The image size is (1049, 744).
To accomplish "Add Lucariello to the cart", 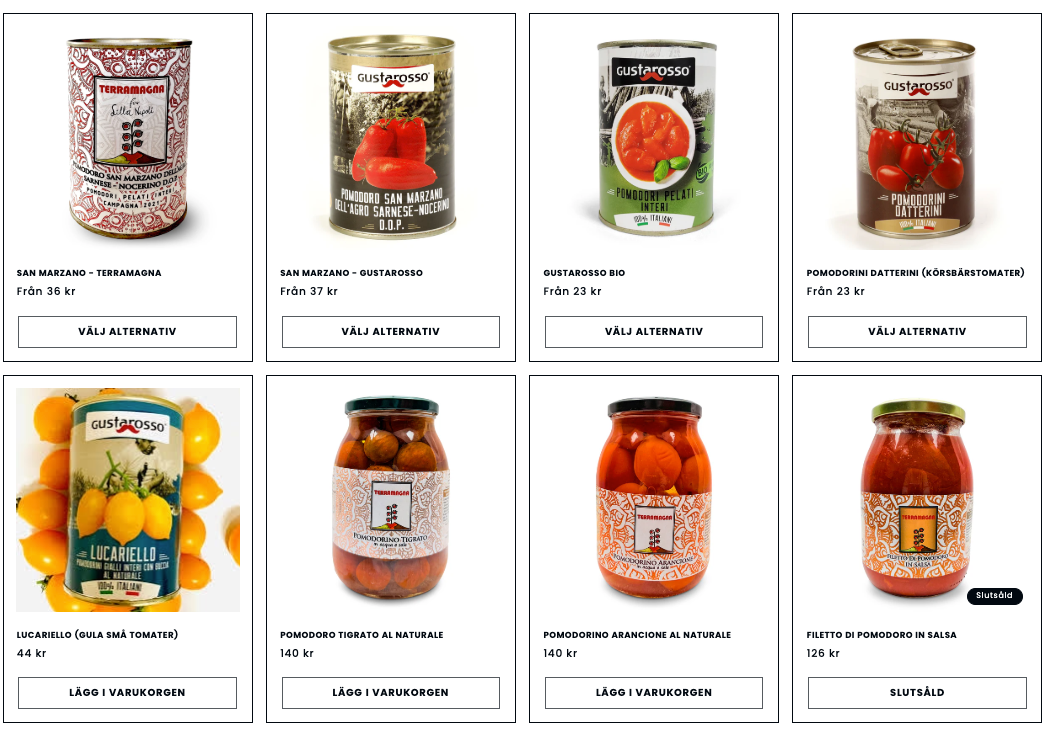I will (127, 692).
